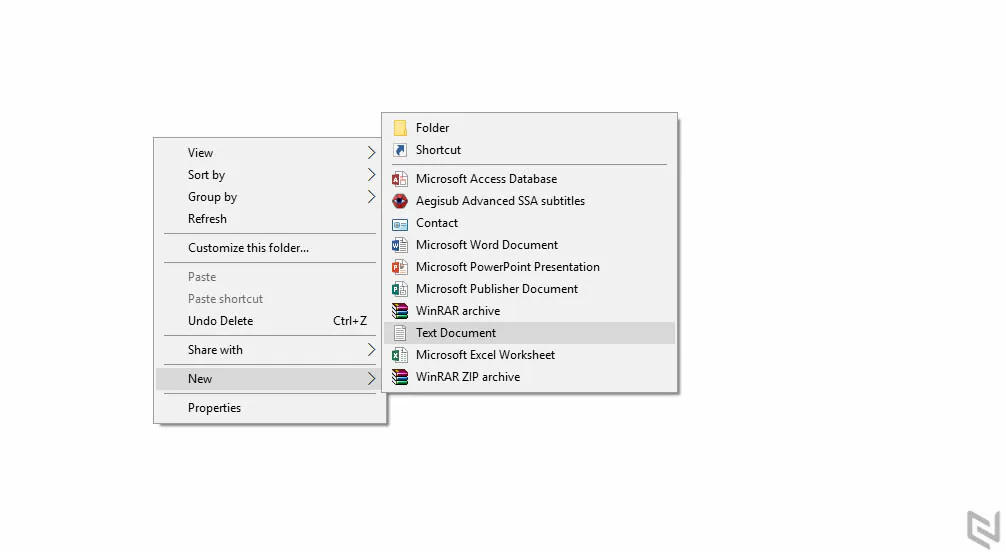1006x552 pixels.
Task: Click the WinRAR ZIP archive icon
Action: click(x=400, y=377)
